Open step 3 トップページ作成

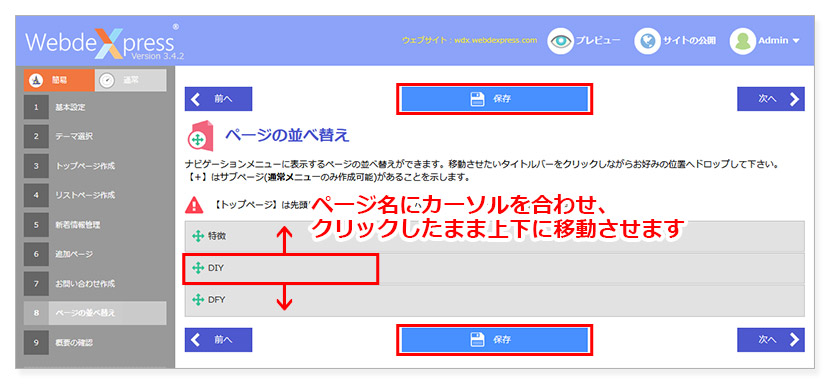[x=95, y=166]
